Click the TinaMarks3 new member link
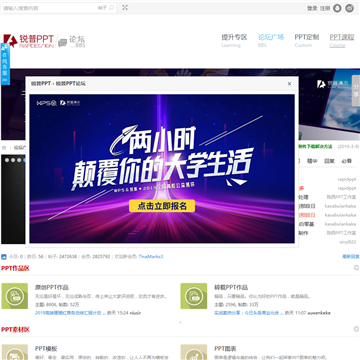Viewport: 360px width, 360px height. 151,257
